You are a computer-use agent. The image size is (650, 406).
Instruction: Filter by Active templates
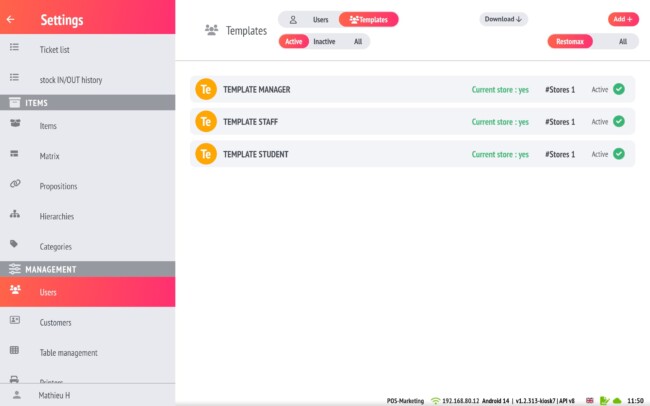point(293,41)
